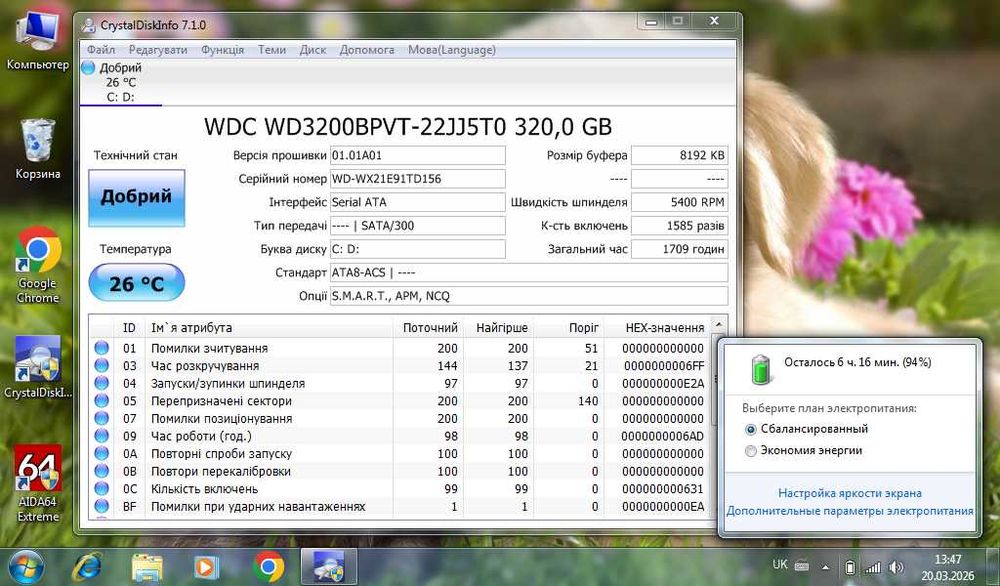Open Корзина recycle bin icon
Screen dimensions: 1000x586
(x=38, y=149)
